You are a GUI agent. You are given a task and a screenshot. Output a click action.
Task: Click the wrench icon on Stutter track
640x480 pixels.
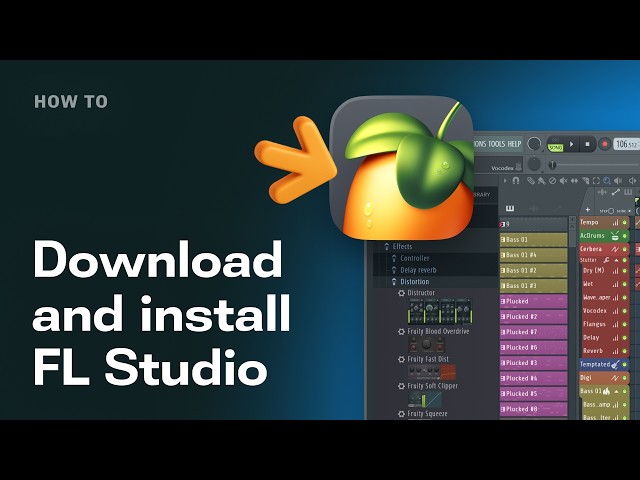click(607, 260)
